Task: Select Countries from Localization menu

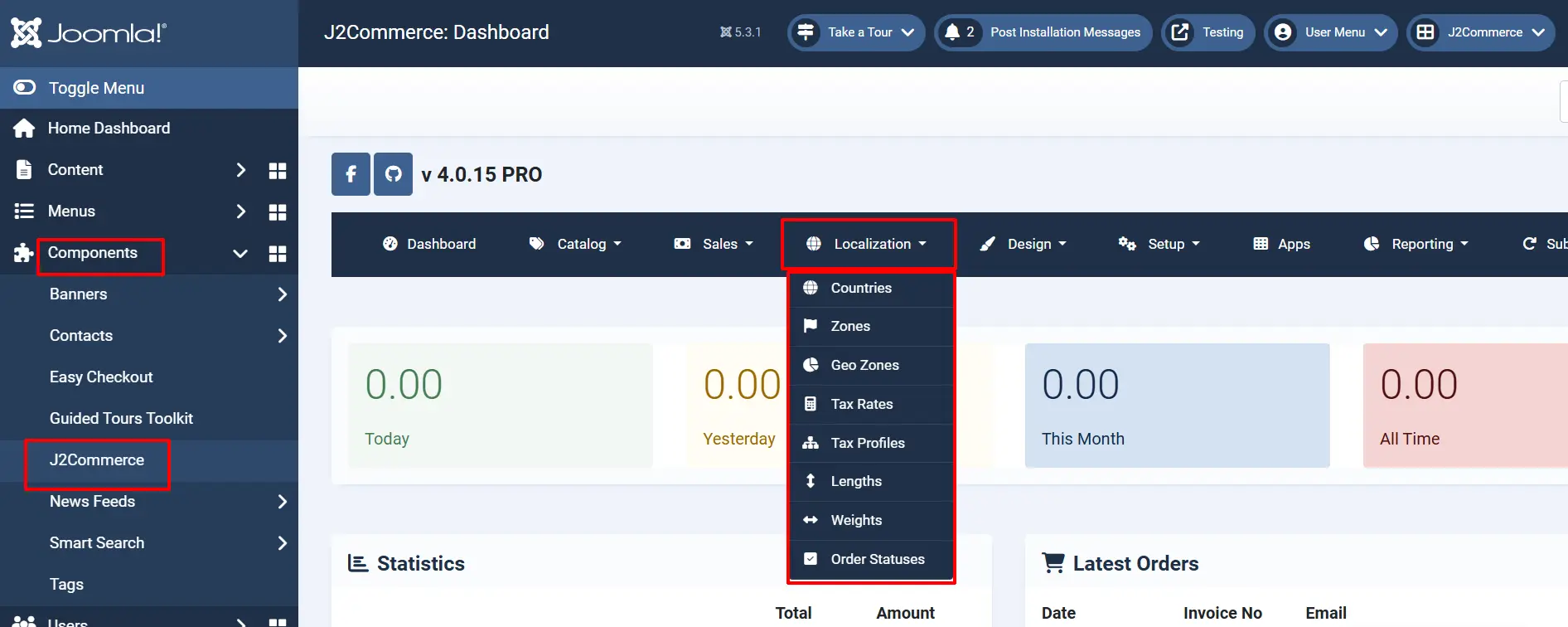Action: 871,288
